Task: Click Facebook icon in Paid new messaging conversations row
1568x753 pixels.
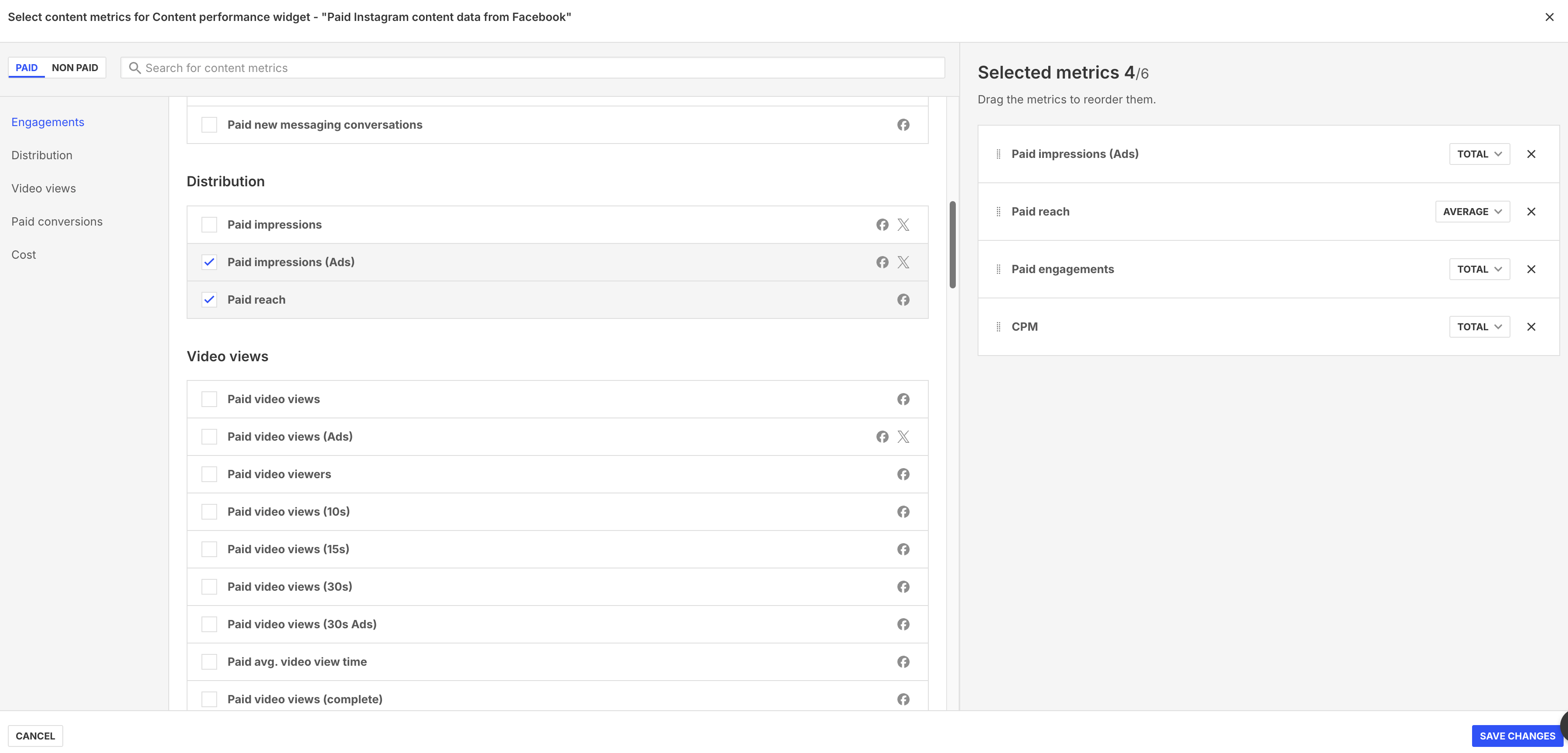Action: tap(903, 125)
